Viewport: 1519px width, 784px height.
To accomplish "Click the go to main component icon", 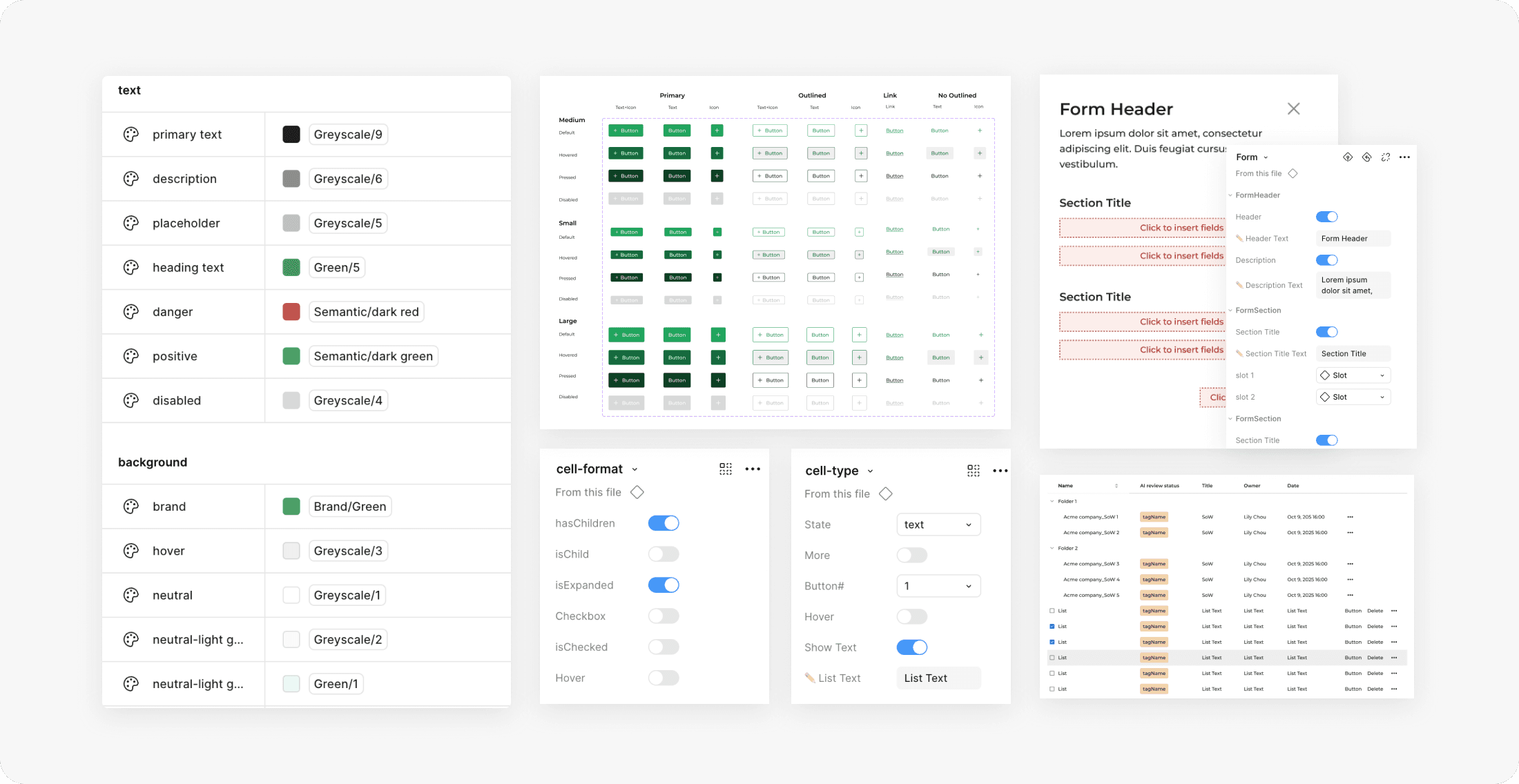I will (x=1348, y=157).
